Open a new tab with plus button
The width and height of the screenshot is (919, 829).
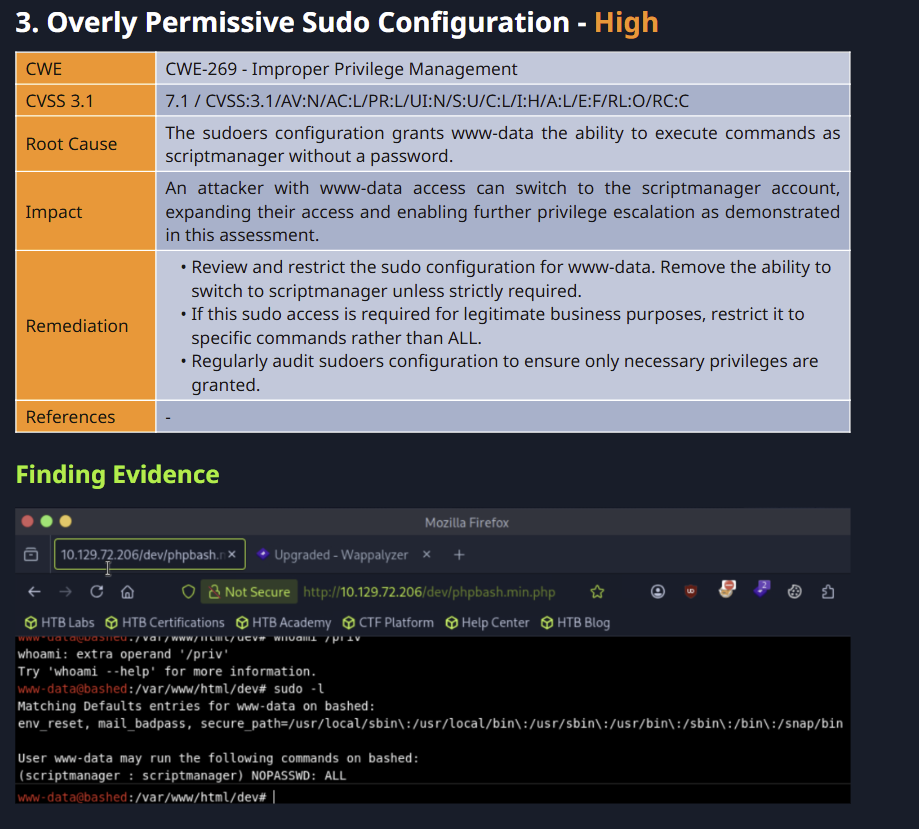(x=459, y=555)
